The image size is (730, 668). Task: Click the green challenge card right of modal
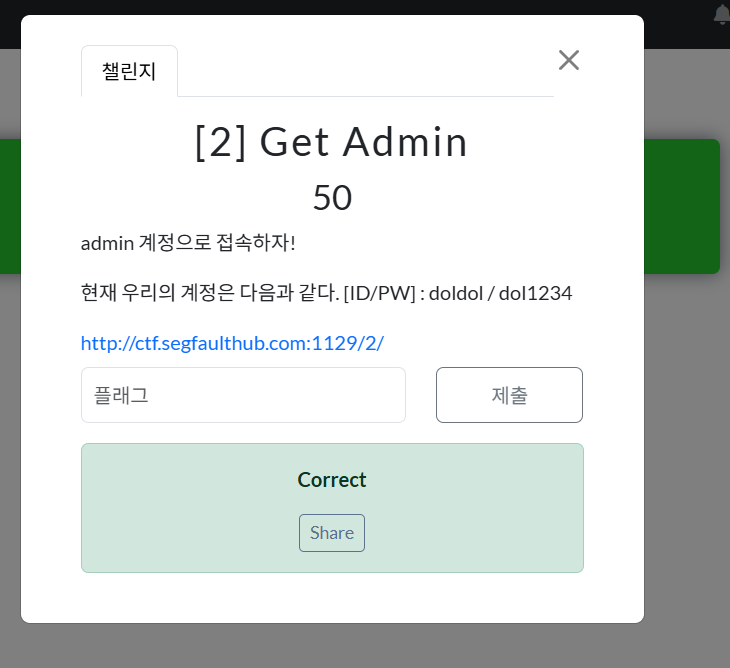point(682,206)
